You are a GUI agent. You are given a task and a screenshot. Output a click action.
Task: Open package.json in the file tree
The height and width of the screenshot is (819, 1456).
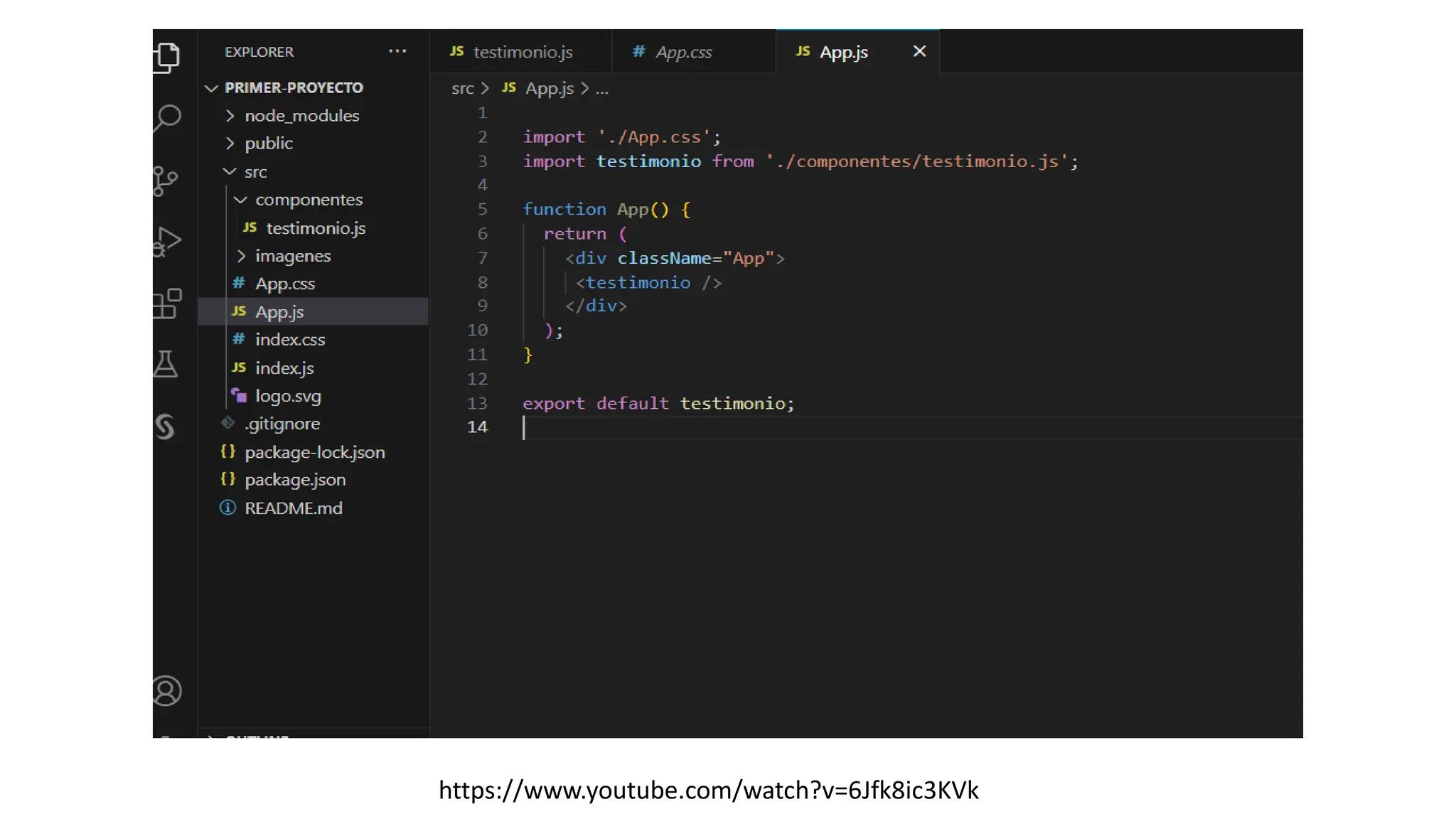click(x=313, y=480)
